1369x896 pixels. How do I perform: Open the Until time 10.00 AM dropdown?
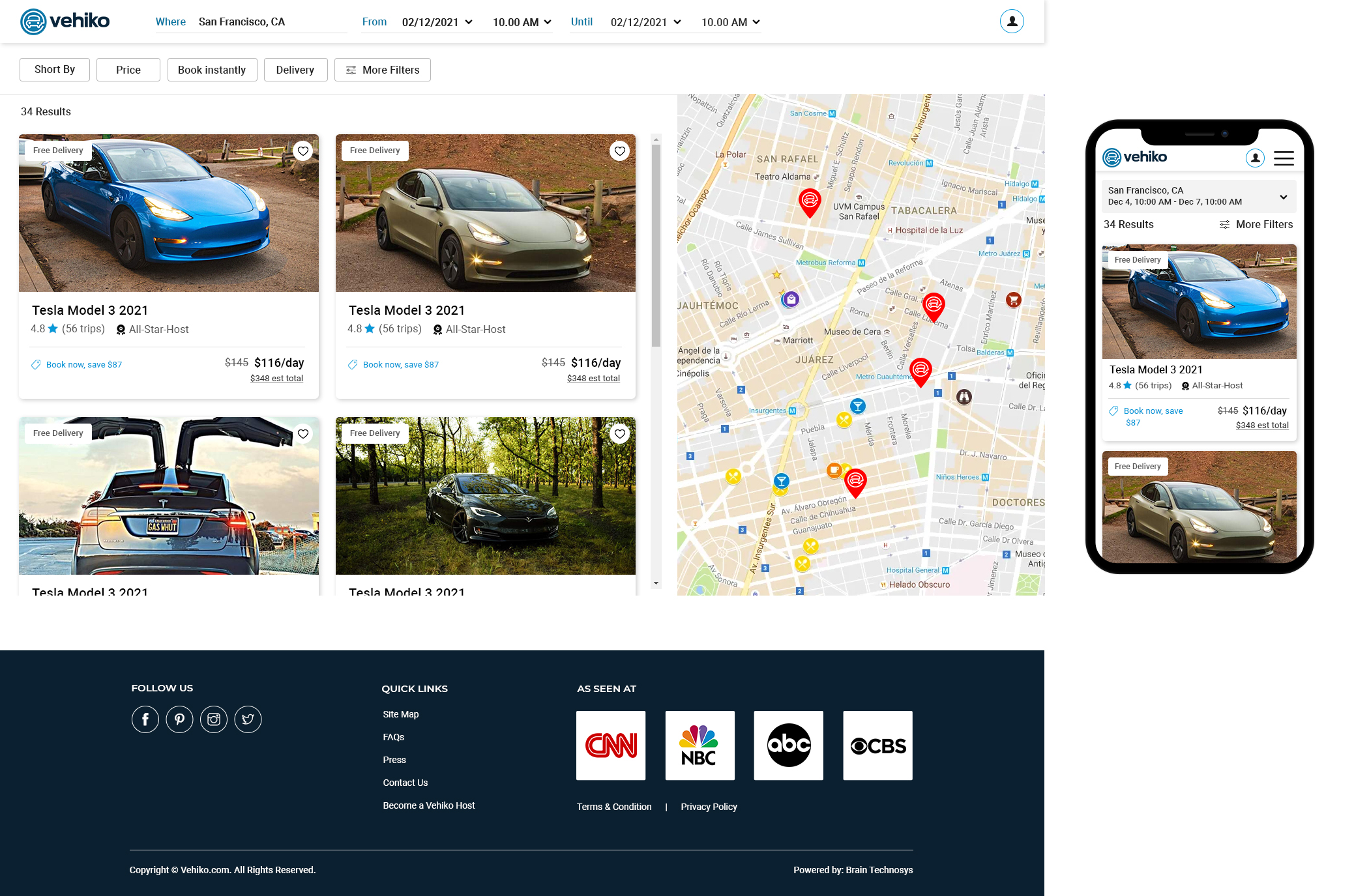(730, 22)
